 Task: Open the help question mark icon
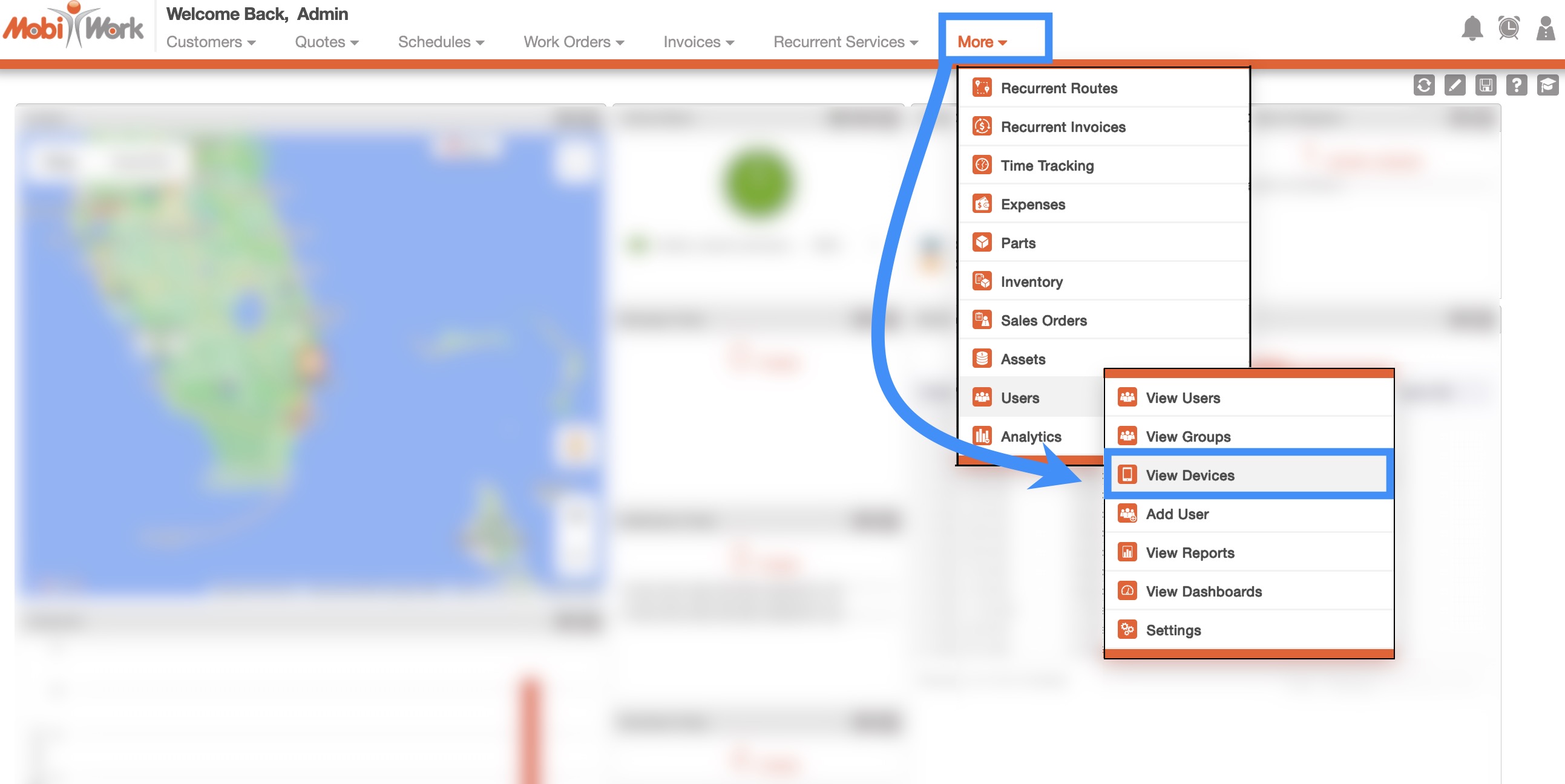coord(1517,86)
